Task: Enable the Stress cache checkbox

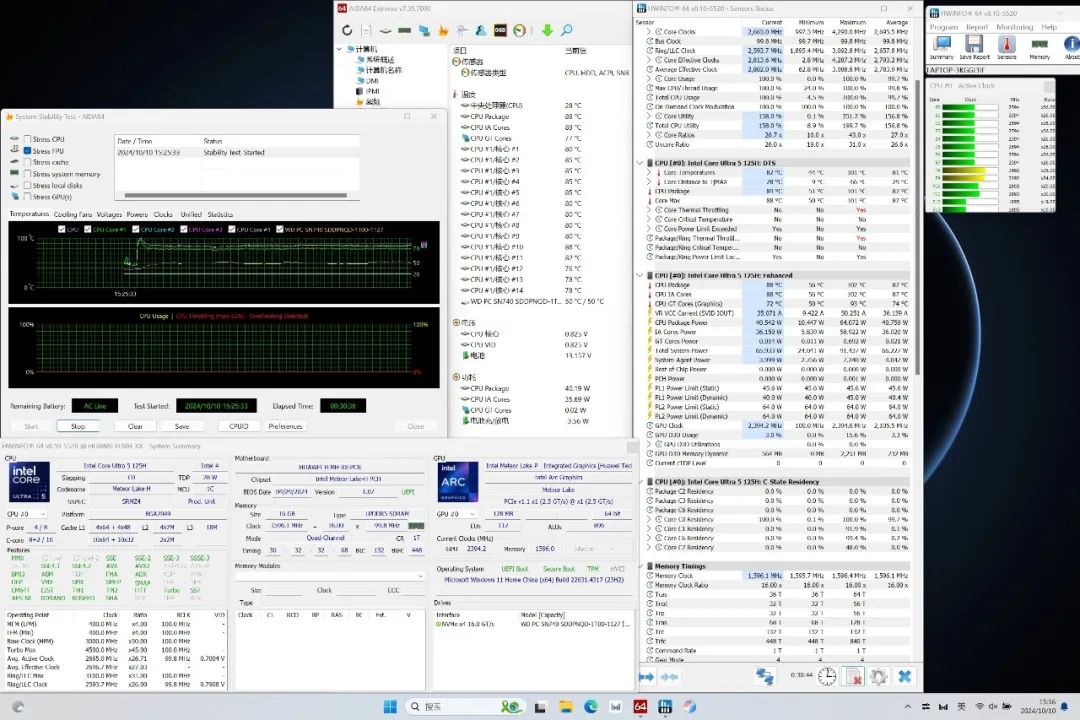Action: point(28,163)
